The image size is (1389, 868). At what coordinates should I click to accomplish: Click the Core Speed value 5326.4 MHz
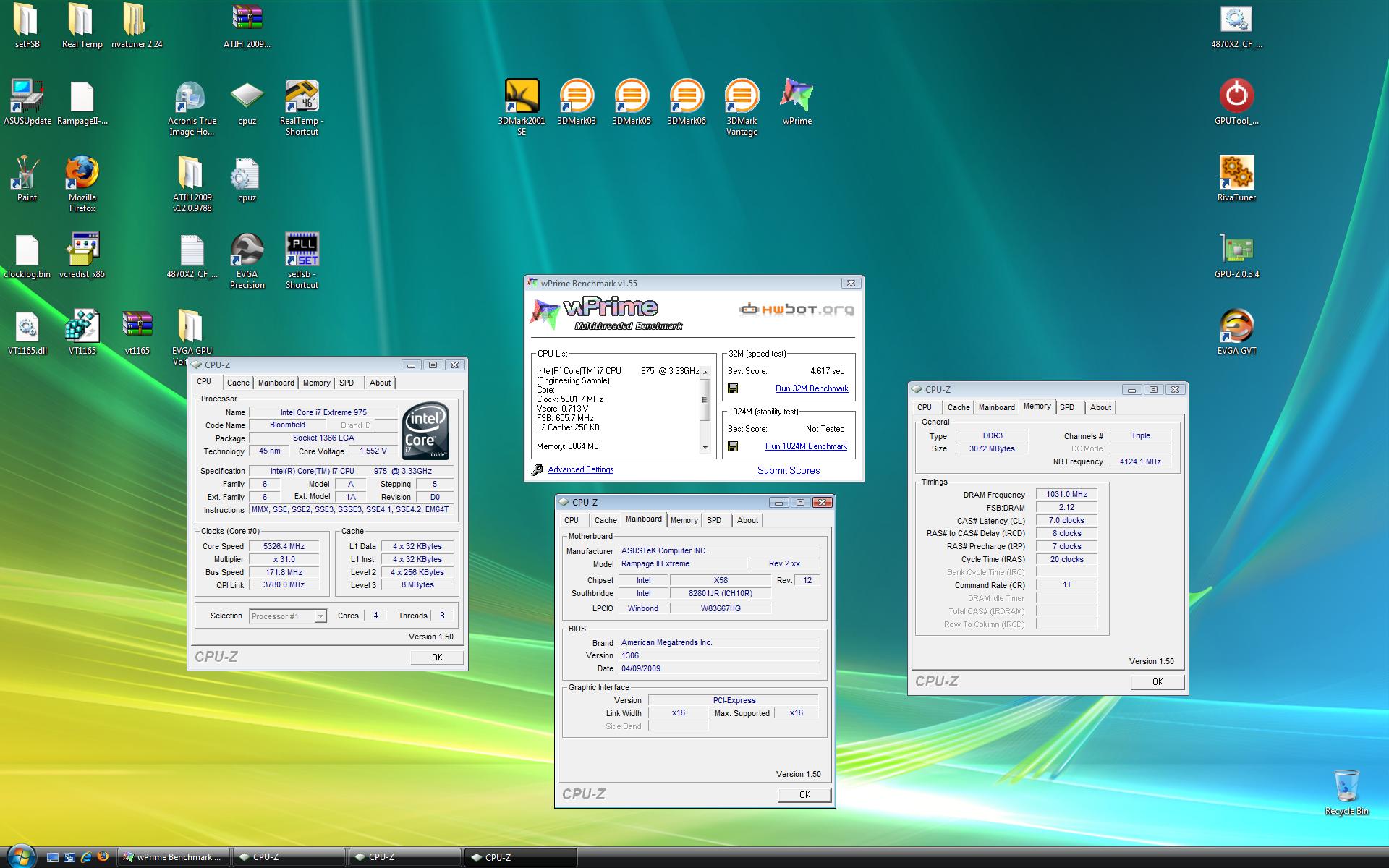(x=284, y=546)
